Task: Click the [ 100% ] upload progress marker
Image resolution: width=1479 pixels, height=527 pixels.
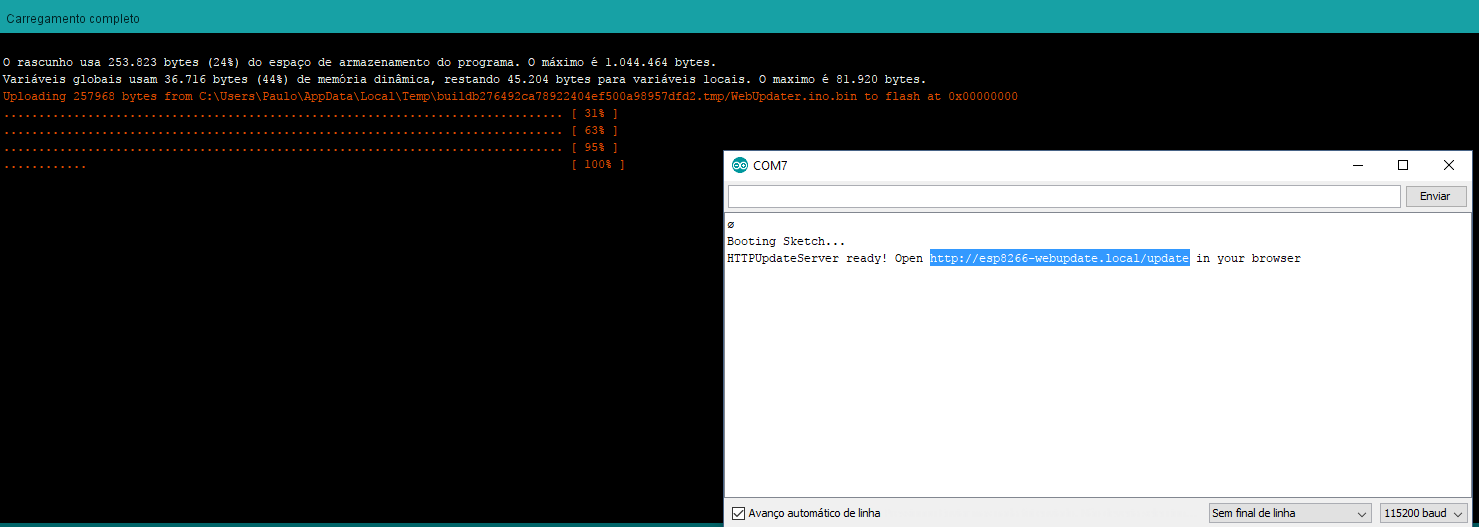Action: (597, 164)
